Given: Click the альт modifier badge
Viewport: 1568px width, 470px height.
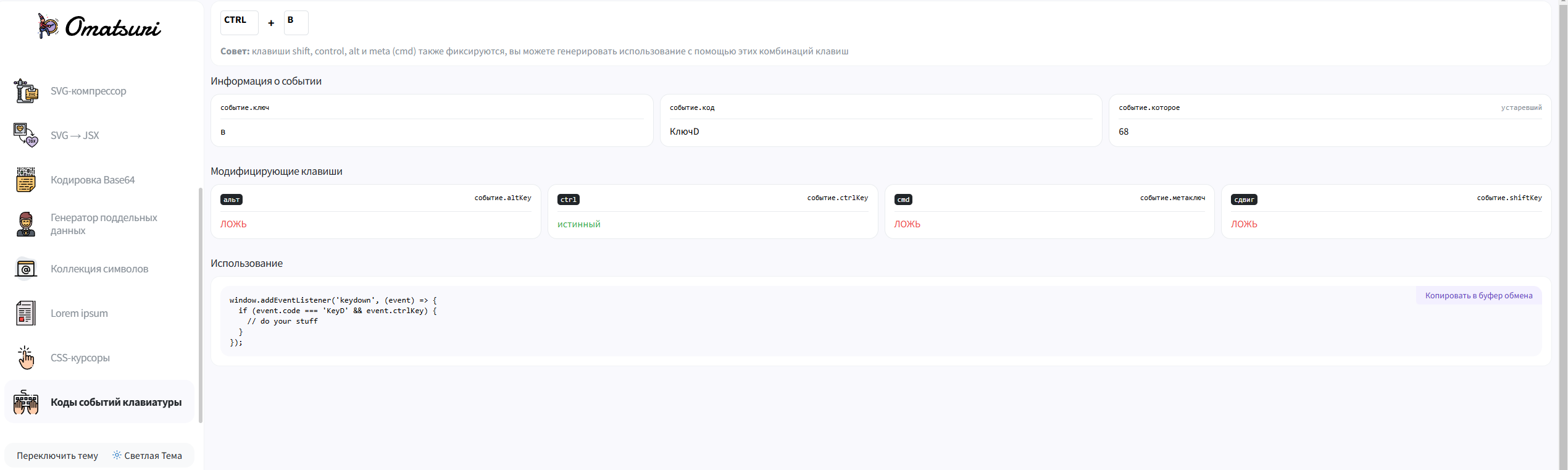Looking at the screenshot, I should tap(231, 199).
